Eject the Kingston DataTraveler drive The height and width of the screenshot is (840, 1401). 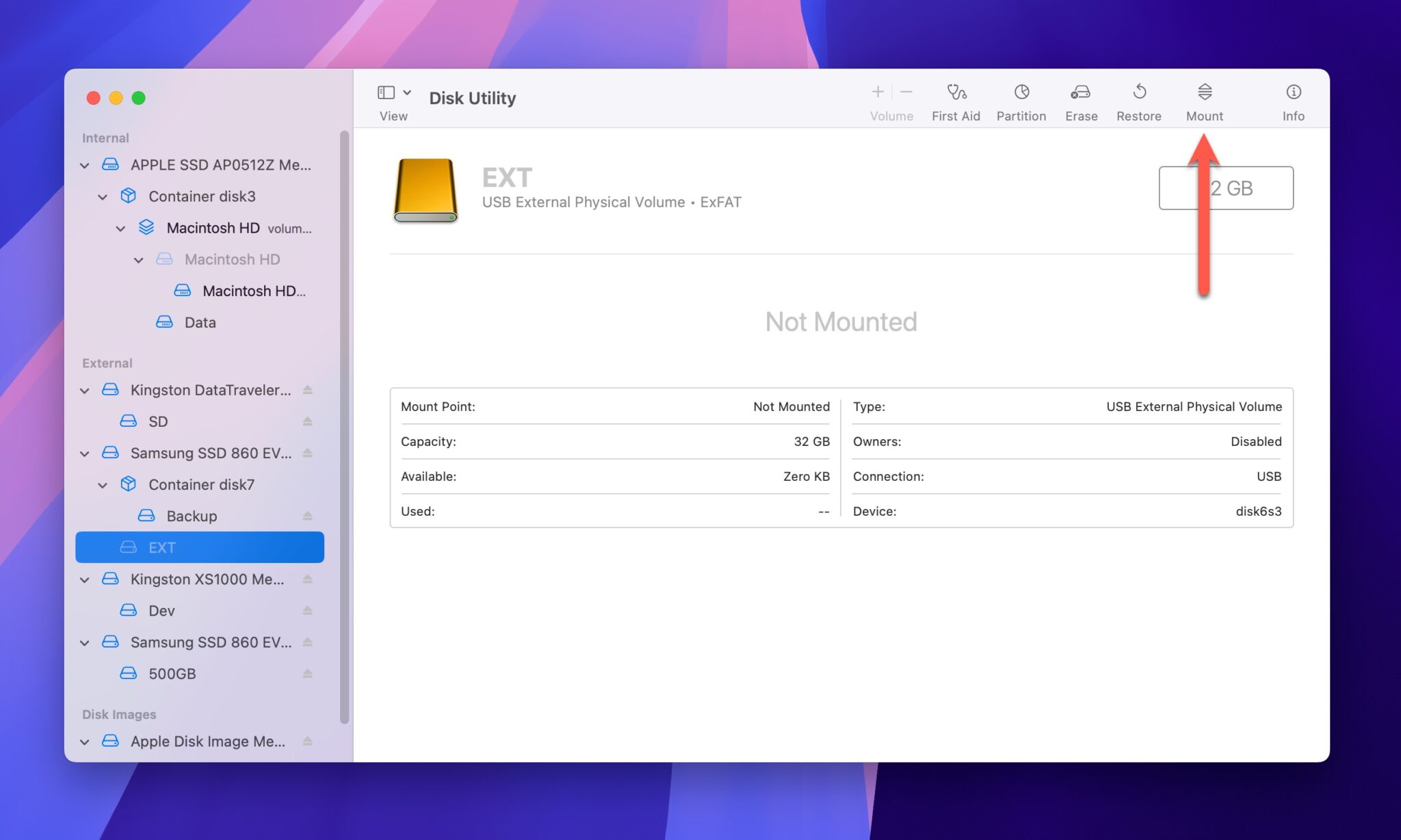pos(308,390)
